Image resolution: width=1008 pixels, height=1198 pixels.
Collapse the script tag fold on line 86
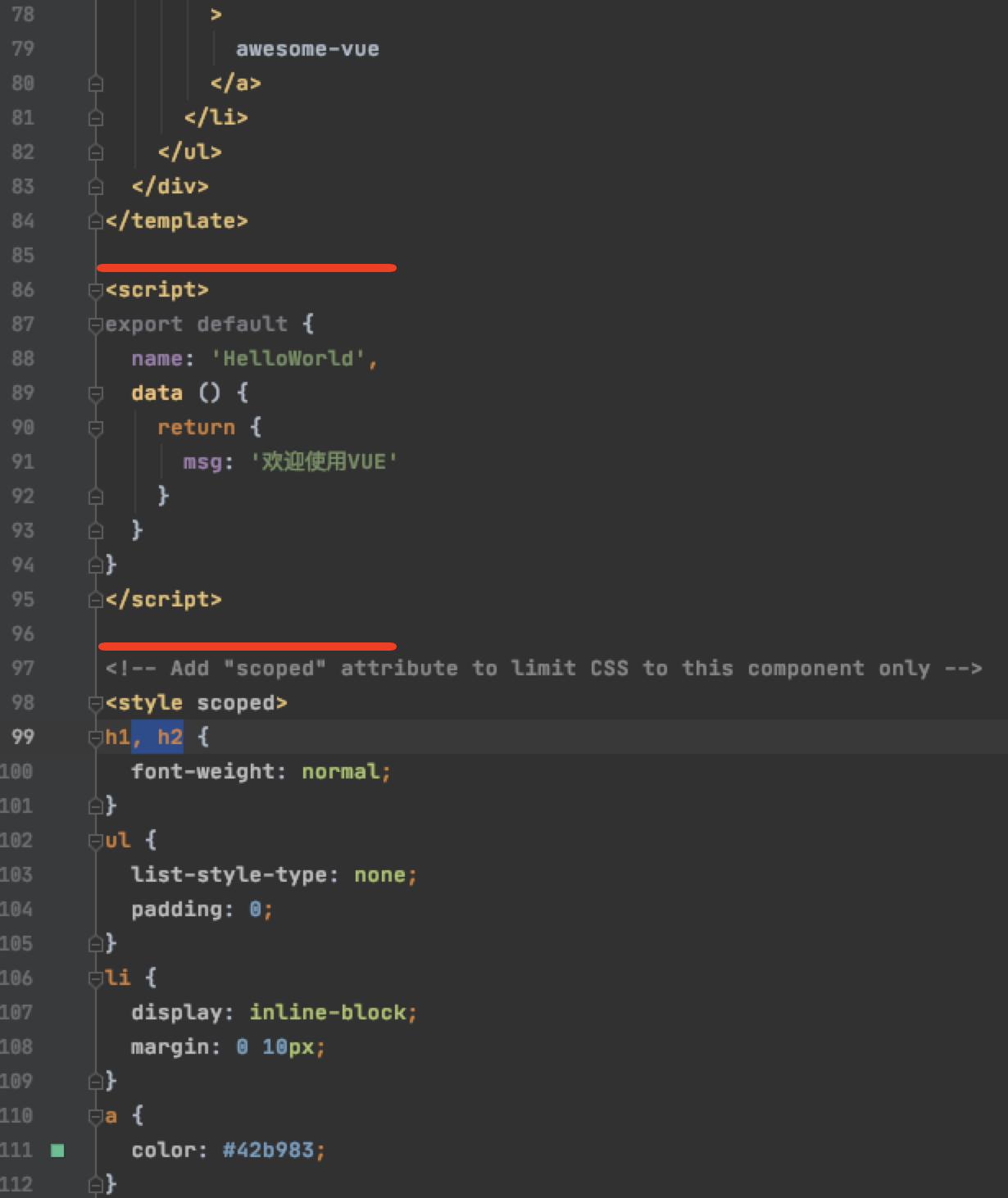click(x=96, y=290)
